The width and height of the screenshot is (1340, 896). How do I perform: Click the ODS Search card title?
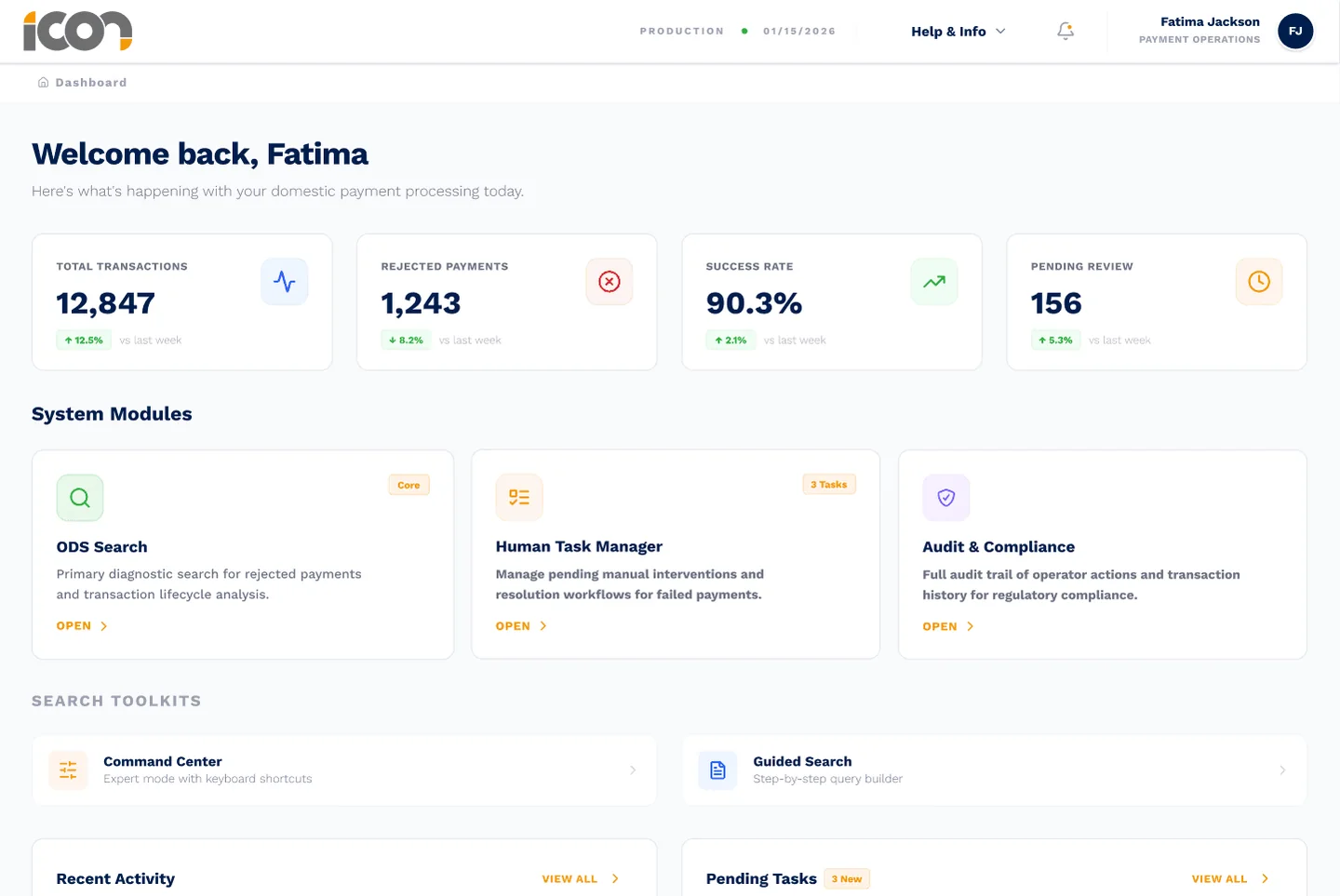coord(101,547)
